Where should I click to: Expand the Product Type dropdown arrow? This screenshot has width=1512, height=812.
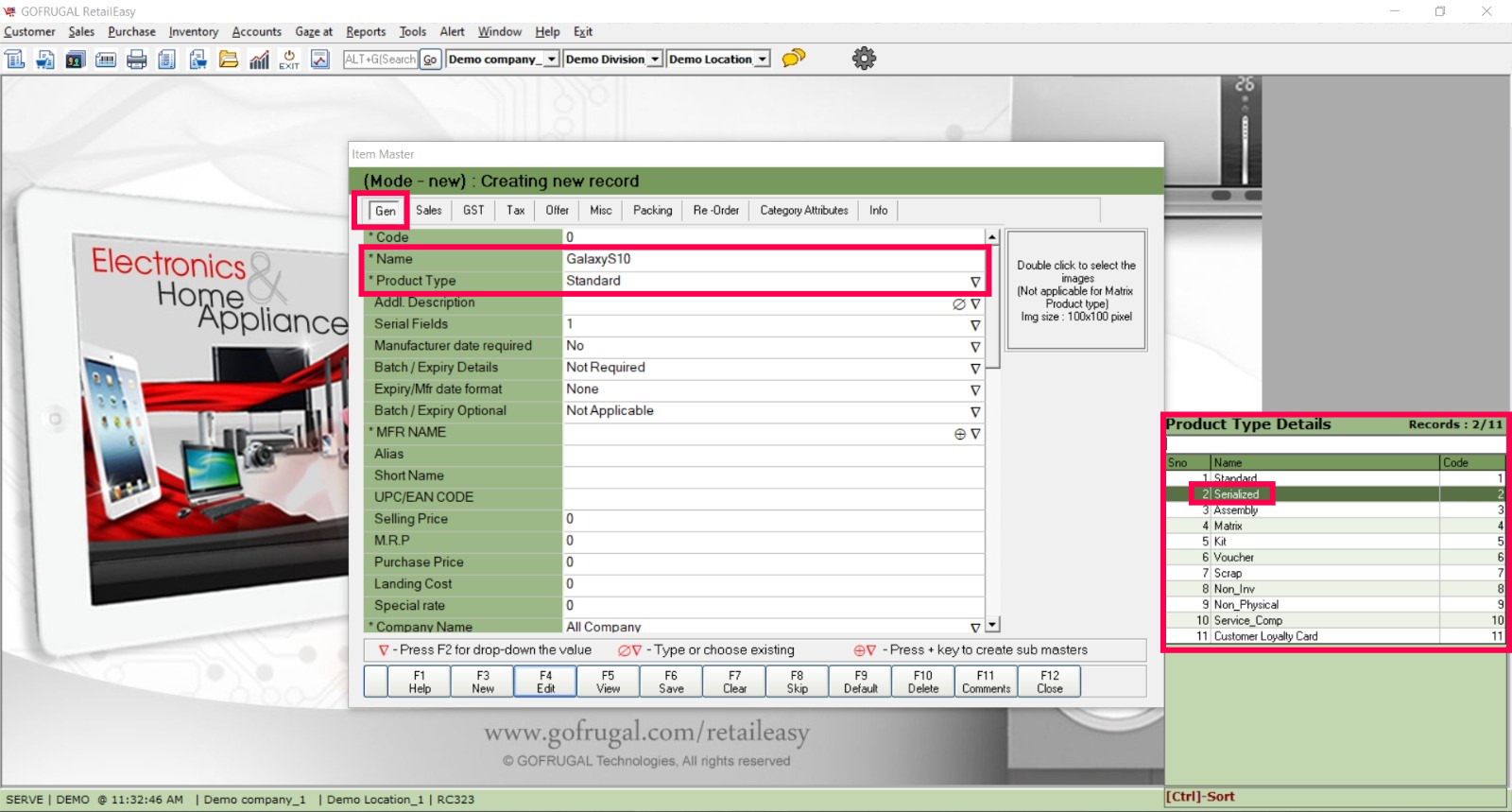pyautogui.click(x=975, y=282)
